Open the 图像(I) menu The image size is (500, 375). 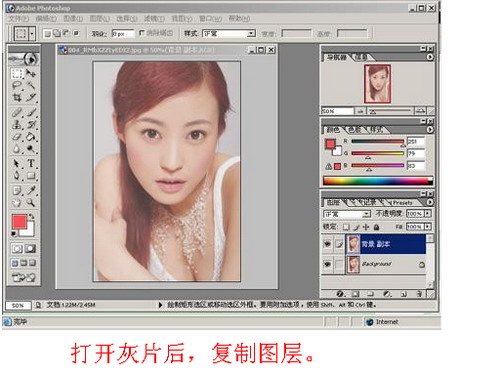pos(73,18)
